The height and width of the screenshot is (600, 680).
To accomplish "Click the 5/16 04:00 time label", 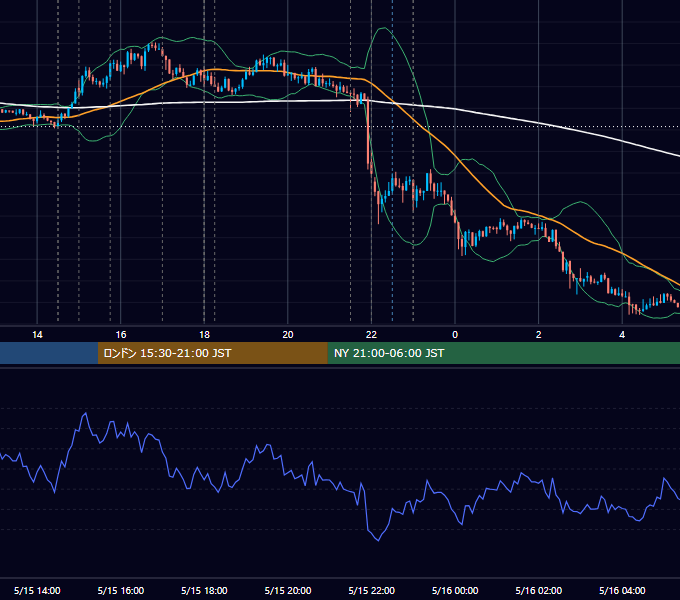I will click(x=622, y=590).
